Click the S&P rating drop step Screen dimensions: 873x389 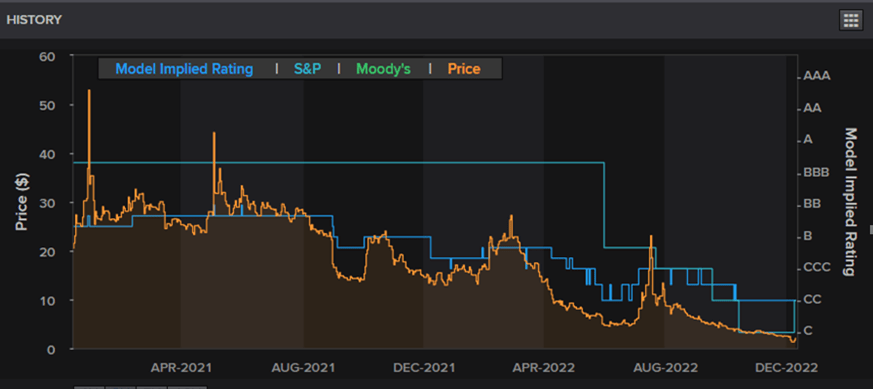(x=605, y=205)
